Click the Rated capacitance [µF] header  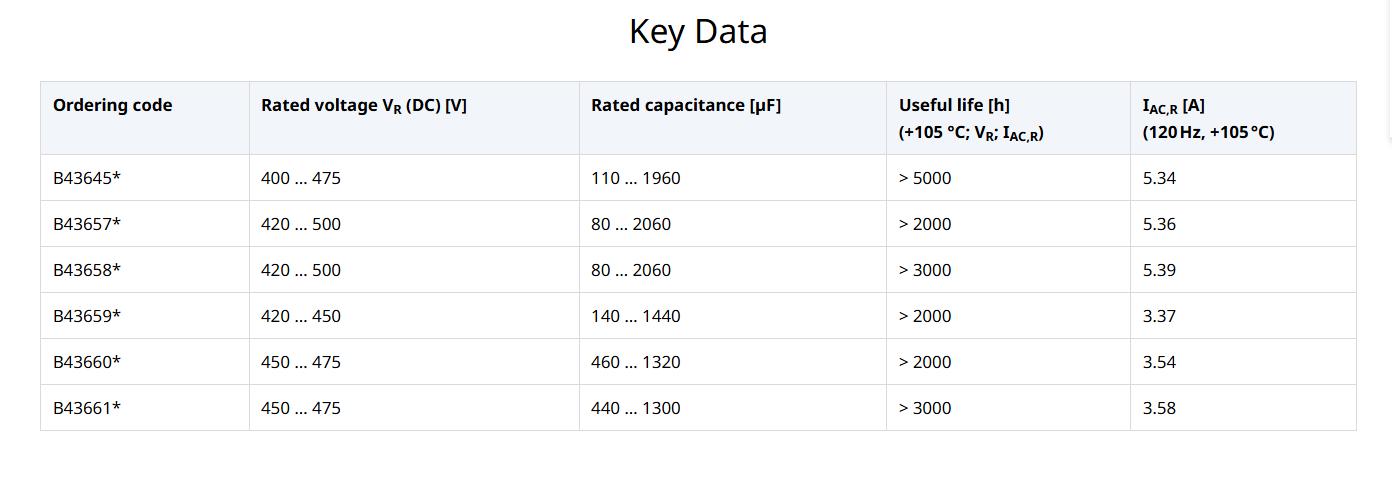coord(686,105)
